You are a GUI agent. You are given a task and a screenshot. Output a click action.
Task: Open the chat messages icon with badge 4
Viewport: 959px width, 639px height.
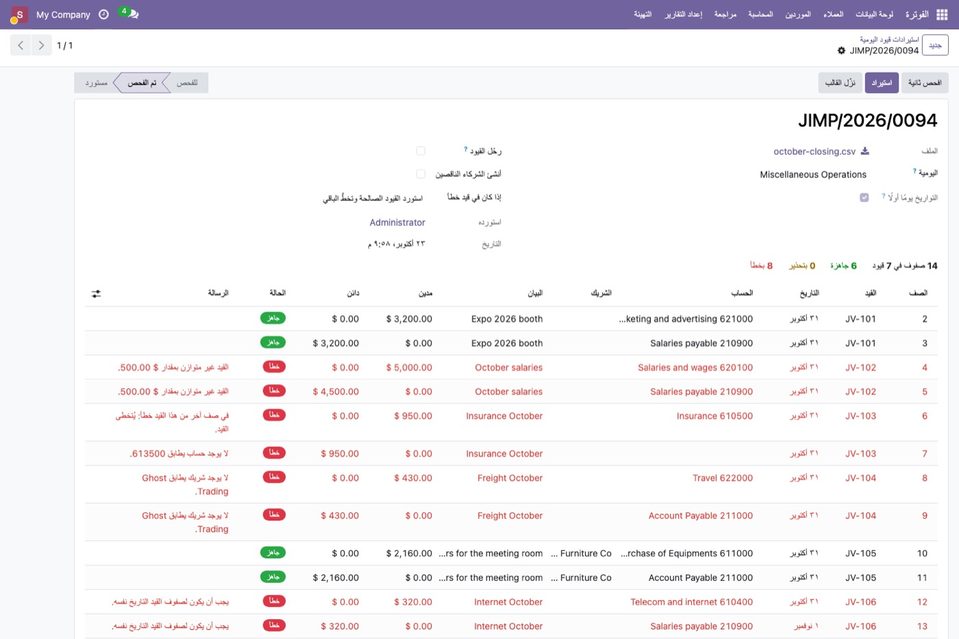(130, 13)
